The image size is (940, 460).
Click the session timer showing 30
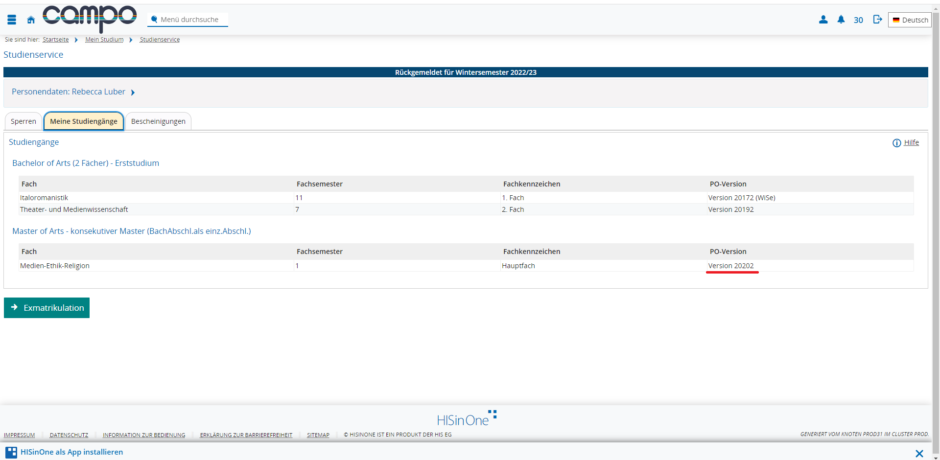pos(858,19)
